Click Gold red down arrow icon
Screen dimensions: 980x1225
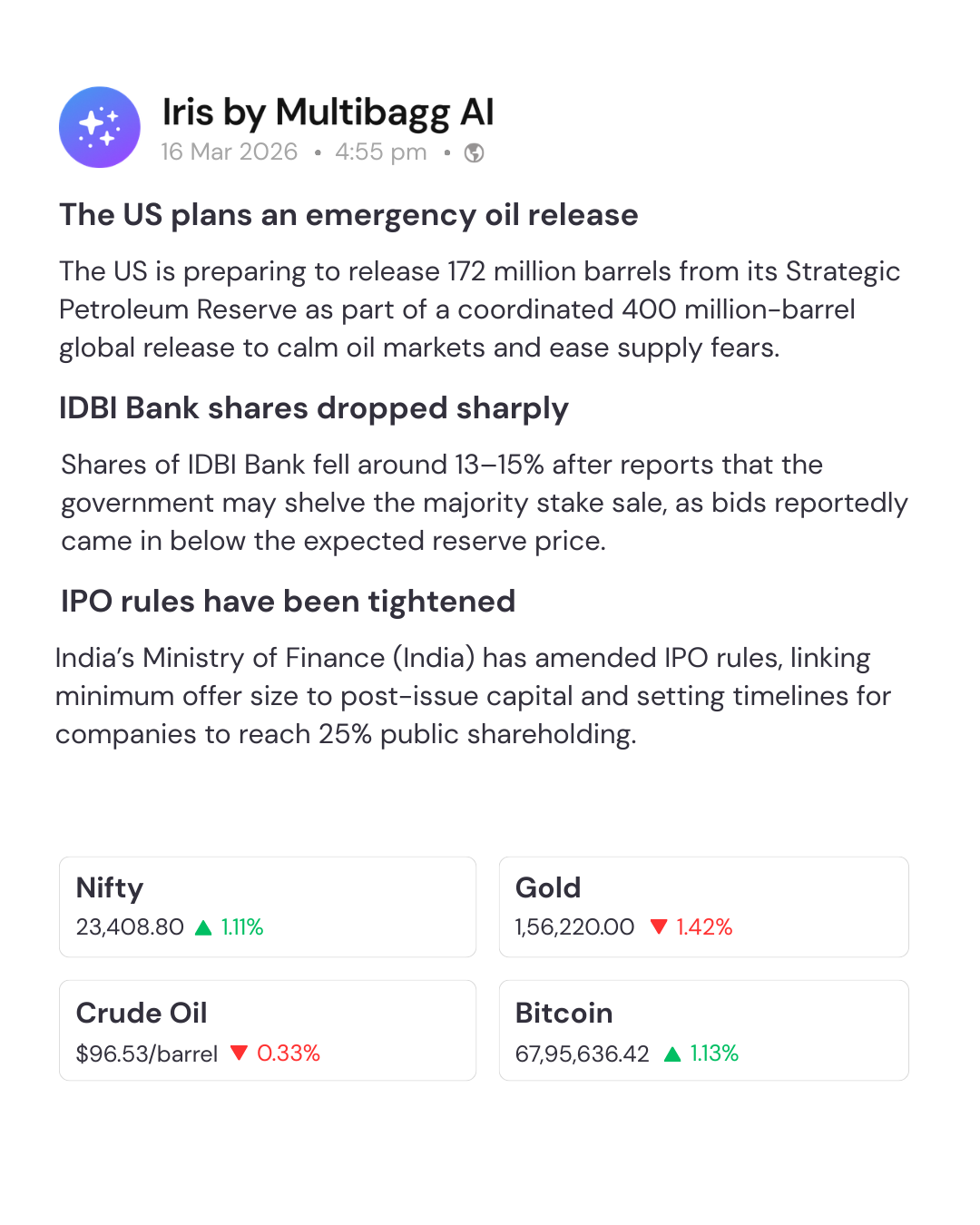click(x=659, y=926)
